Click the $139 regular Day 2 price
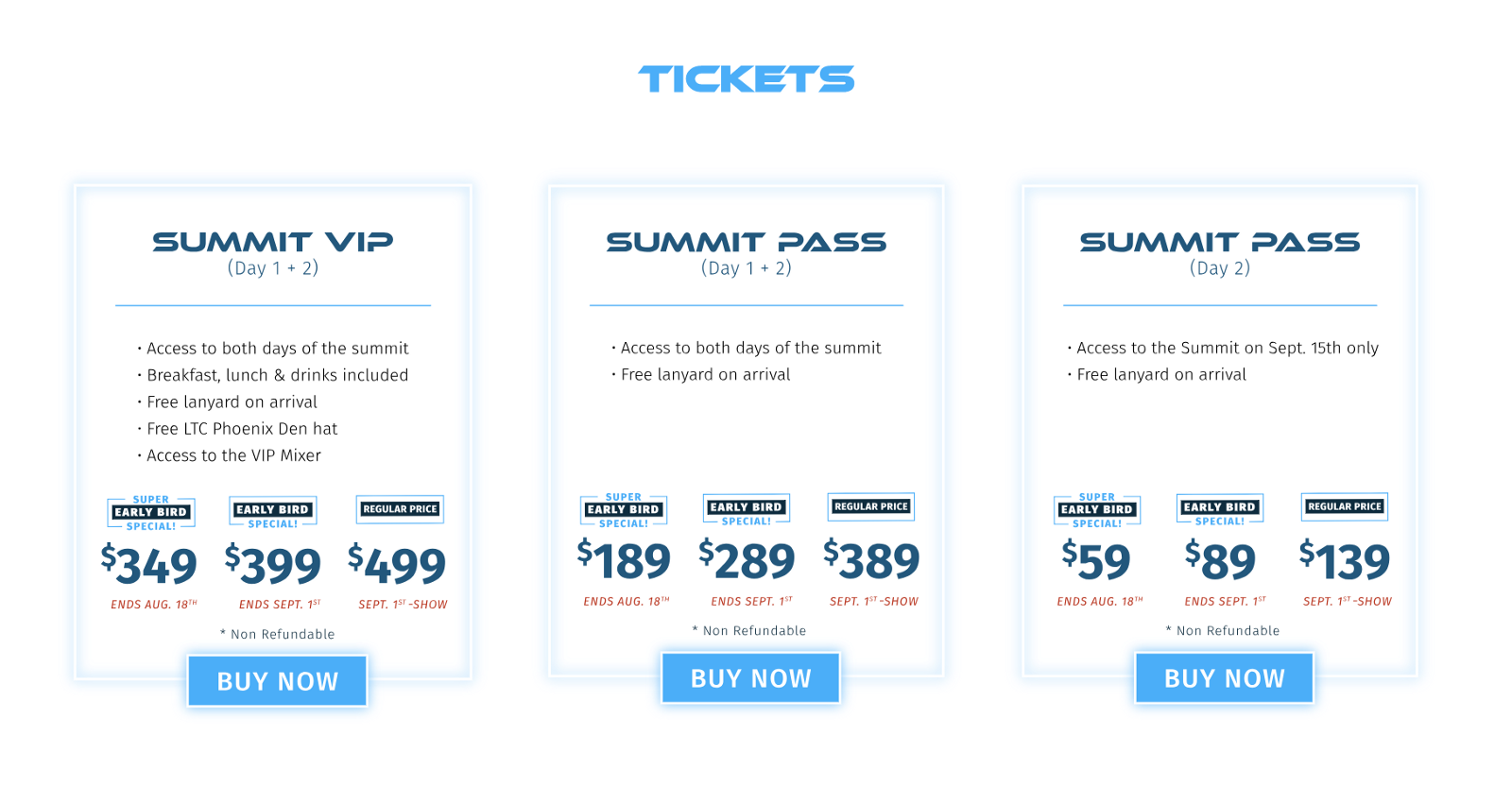This screenshot has width=1512, height=787. click(x=1345, y=561)
